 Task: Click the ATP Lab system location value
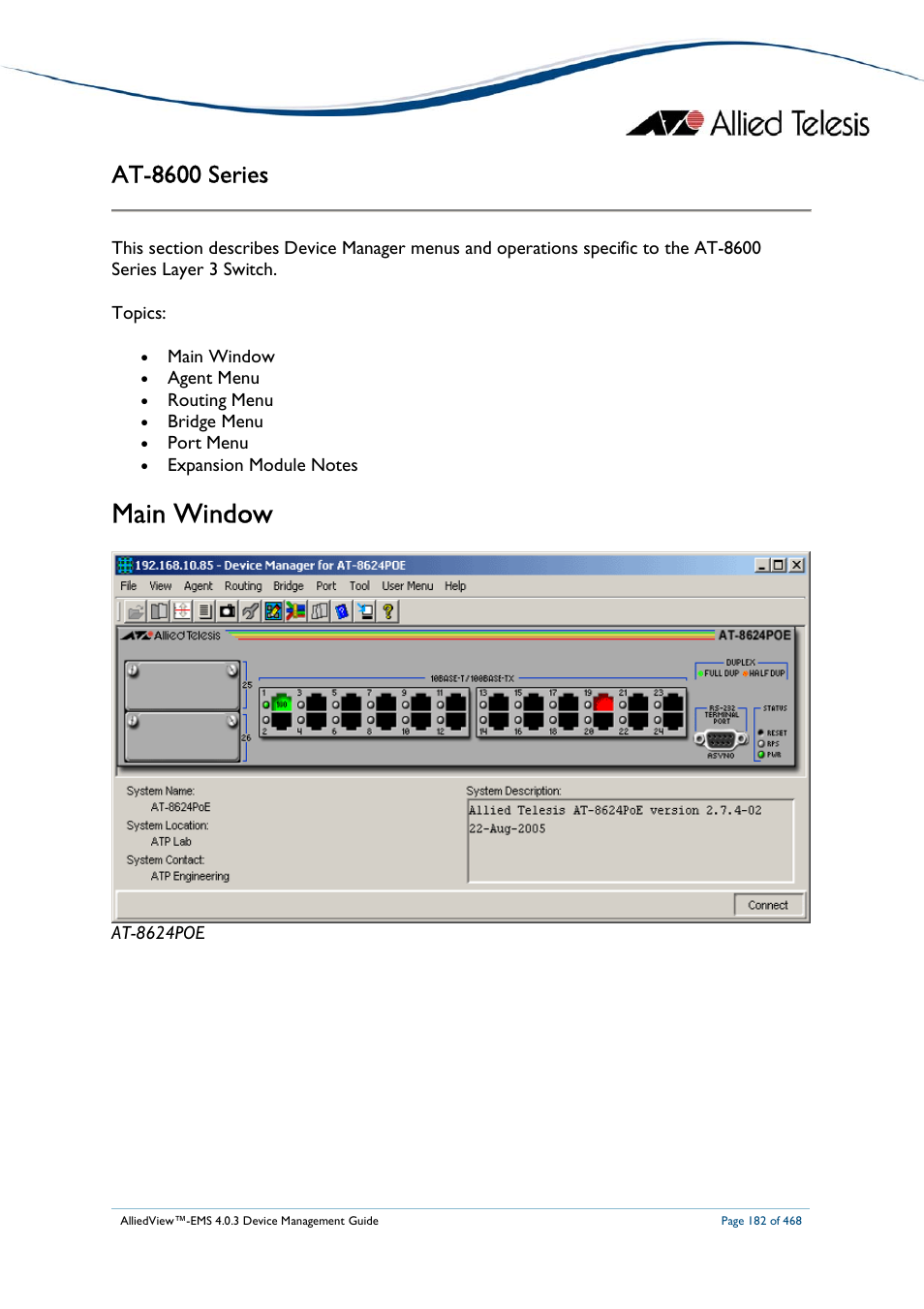point(171,842)
